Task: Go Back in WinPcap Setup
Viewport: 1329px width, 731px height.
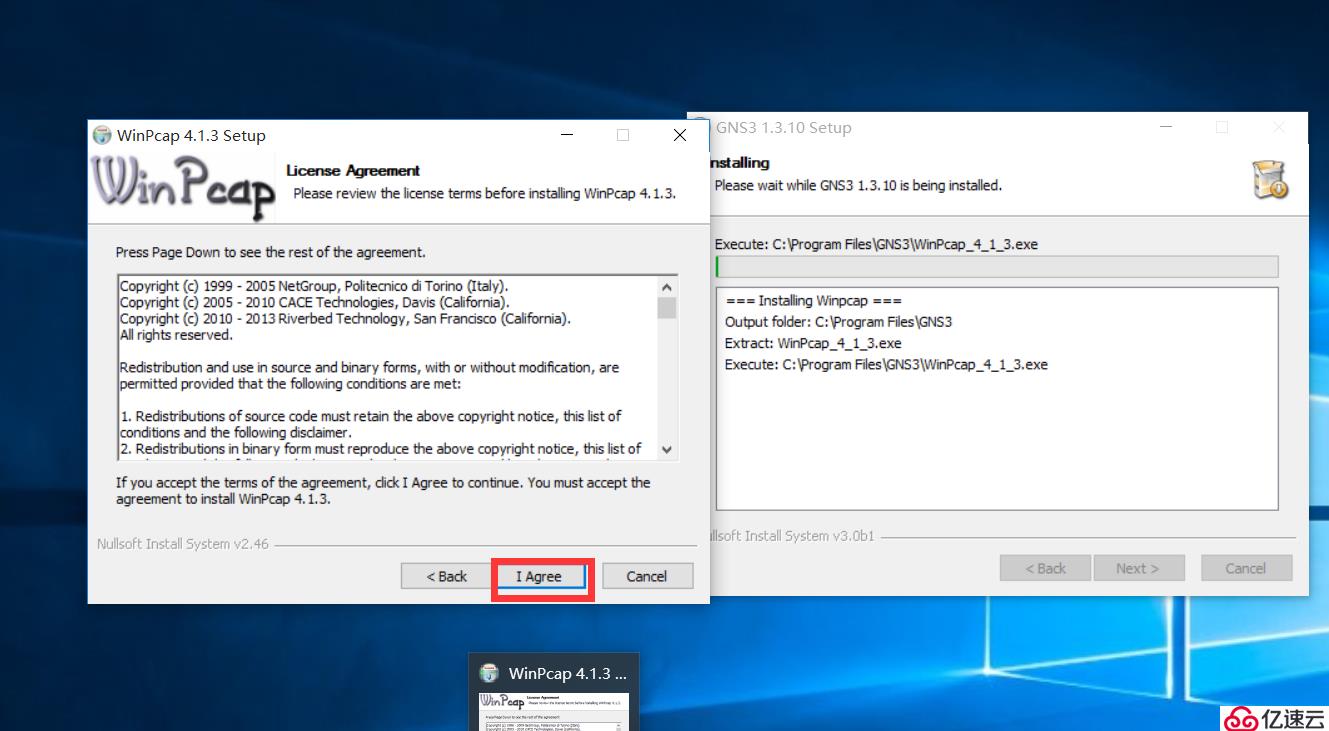Action: 446,576
